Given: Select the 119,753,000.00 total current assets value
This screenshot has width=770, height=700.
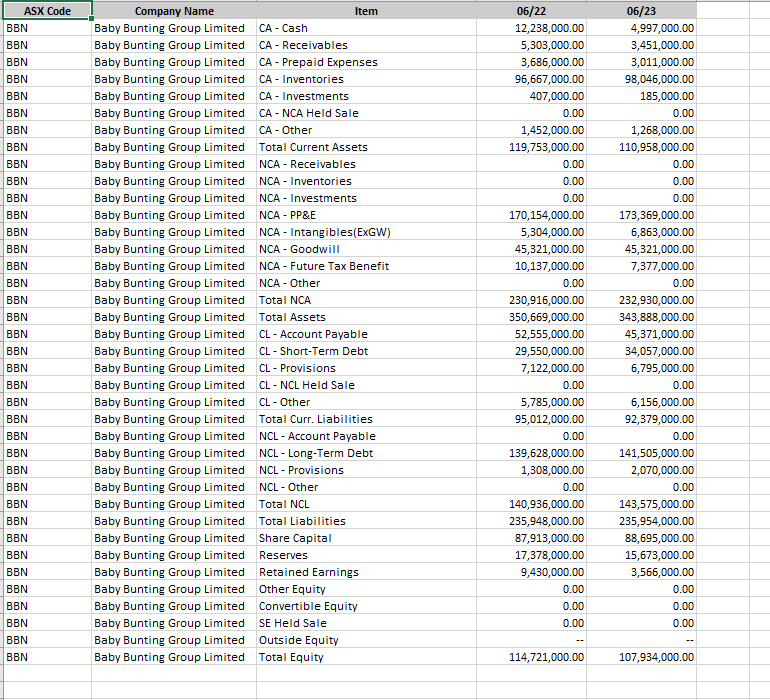Looking at the screenshot, I should point(531,147).
